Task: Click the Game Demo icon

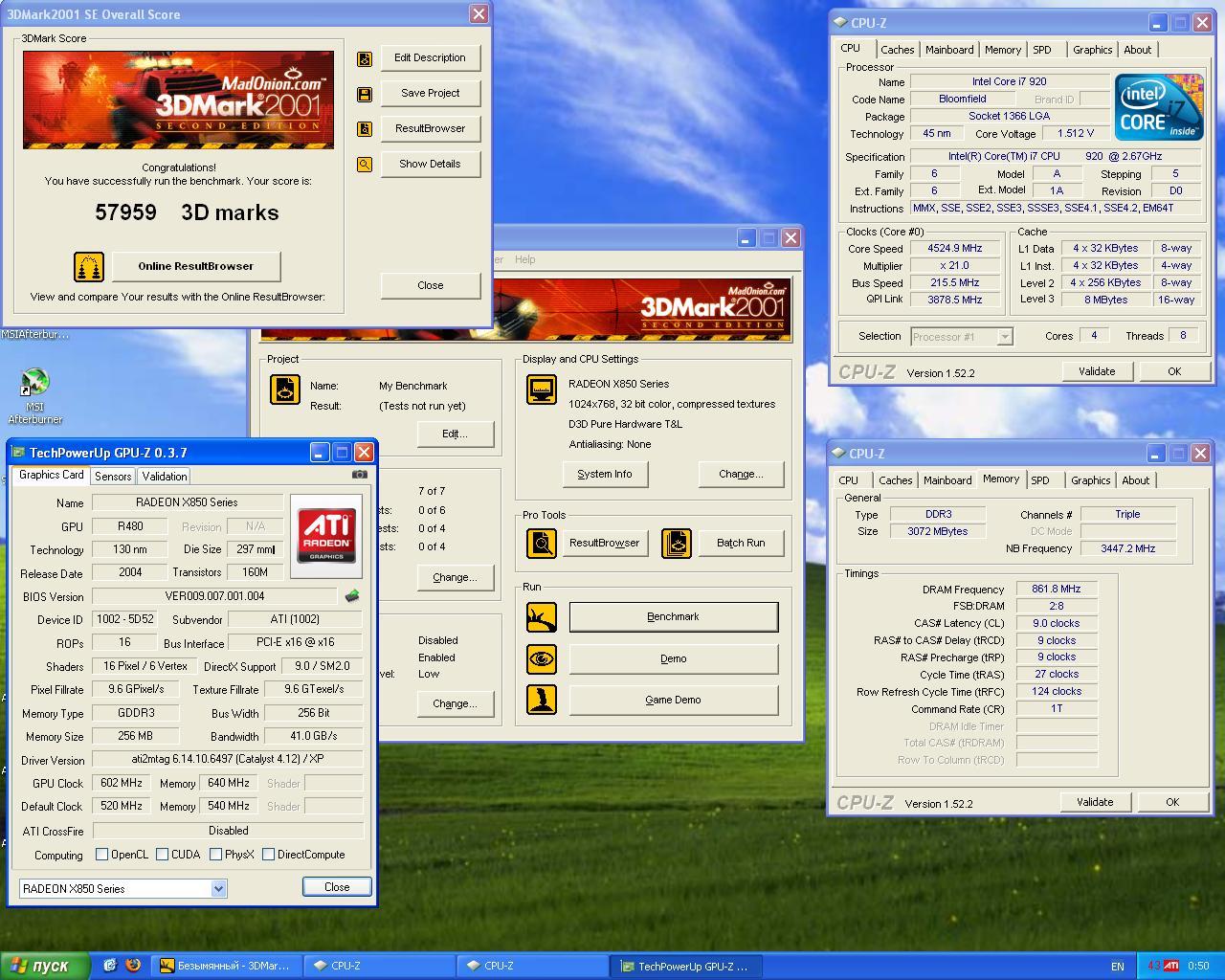Action: 542,700
